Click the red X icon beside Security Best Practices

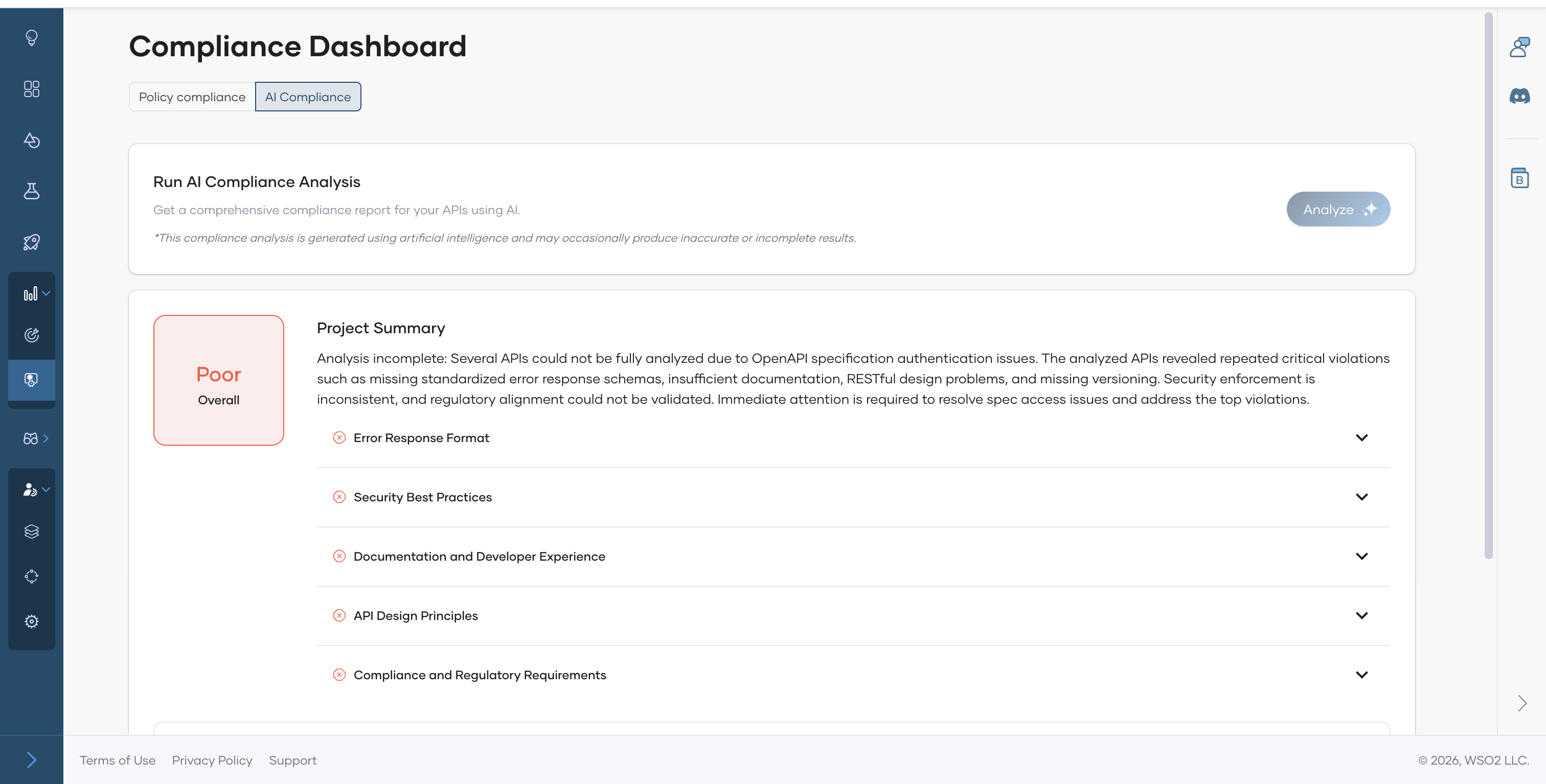(339, 497)
